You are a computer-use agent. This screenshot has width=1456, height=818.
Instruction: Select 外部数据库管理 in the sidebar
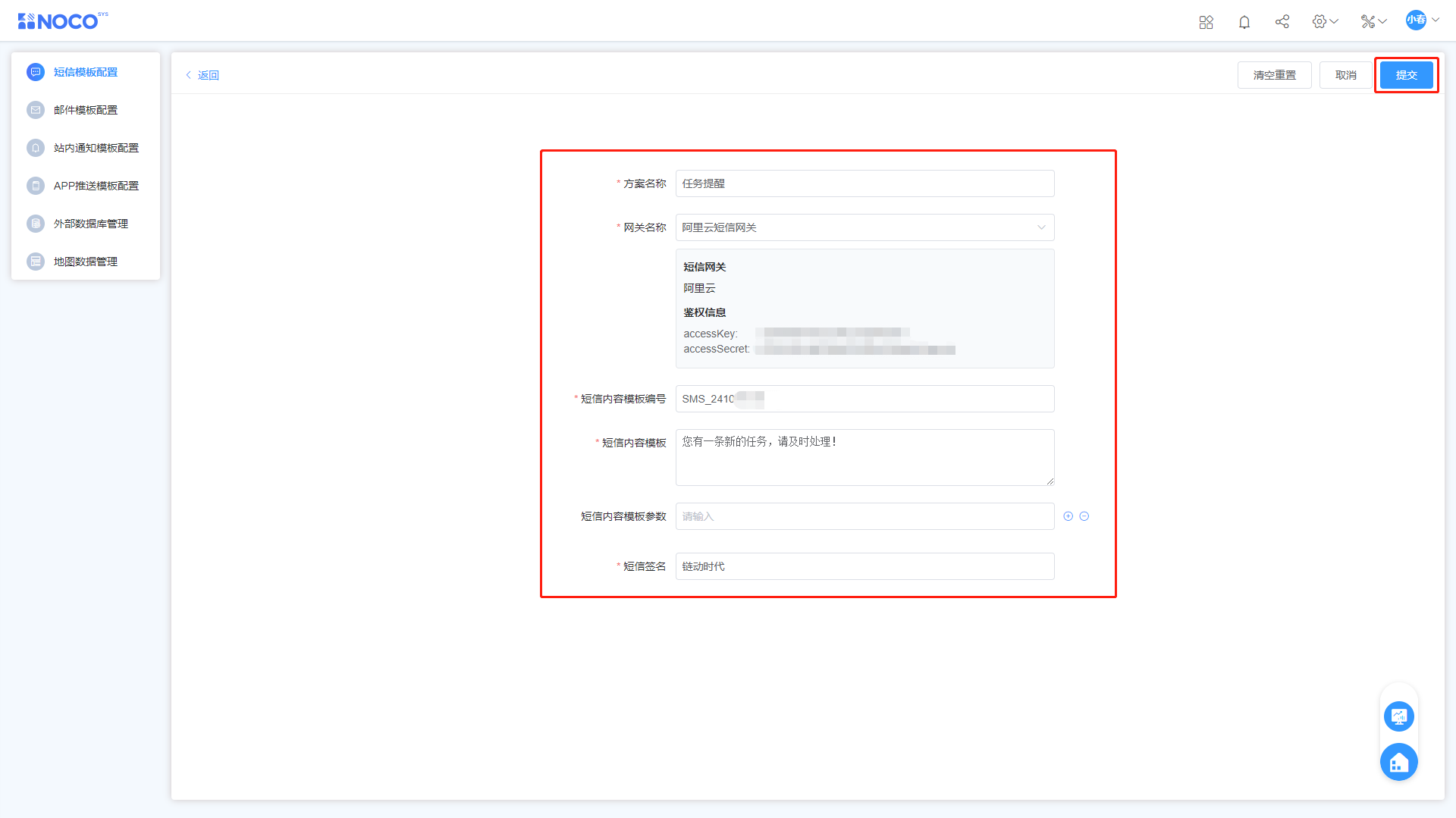coord(86,224)
